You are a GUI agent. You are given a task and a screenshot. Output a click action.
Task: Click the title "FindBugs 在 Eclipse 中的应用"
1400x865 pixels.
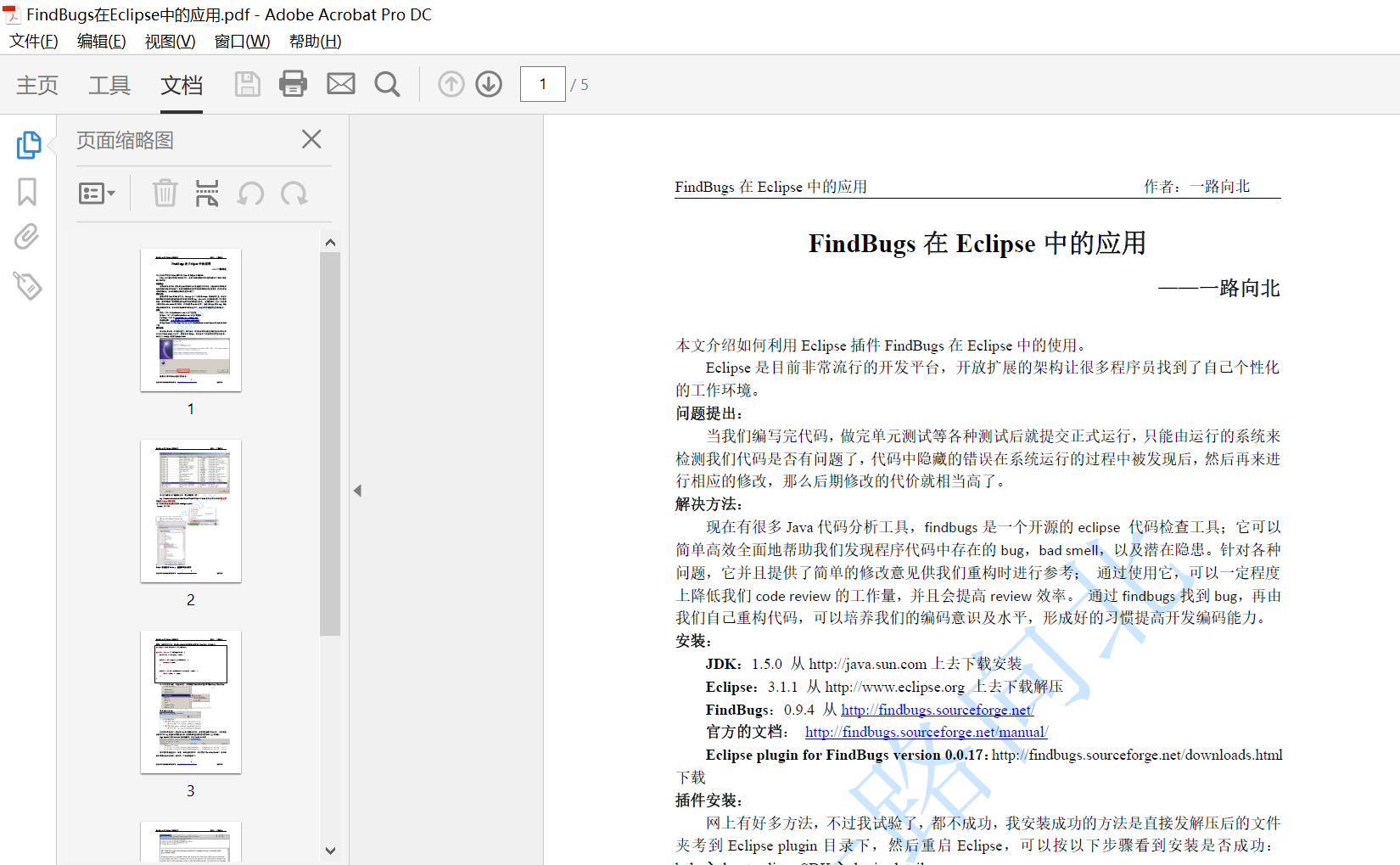977,244
